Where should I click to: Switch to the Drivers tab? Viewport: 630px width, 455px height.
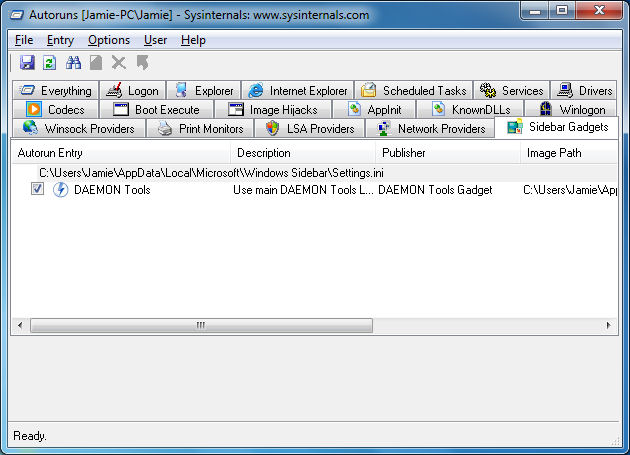coord(583,90)
